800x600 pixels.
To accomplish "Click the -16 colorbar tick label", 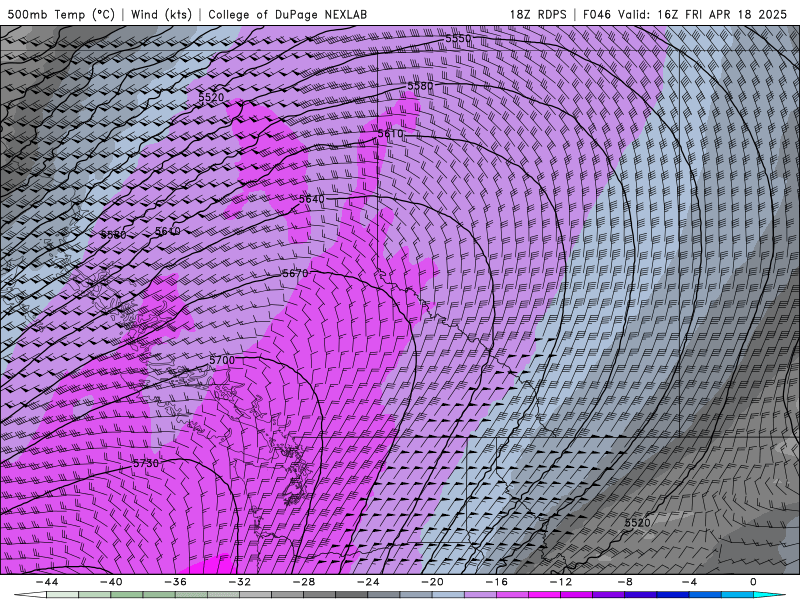I will pyautogui.click(x=496, y=582).
